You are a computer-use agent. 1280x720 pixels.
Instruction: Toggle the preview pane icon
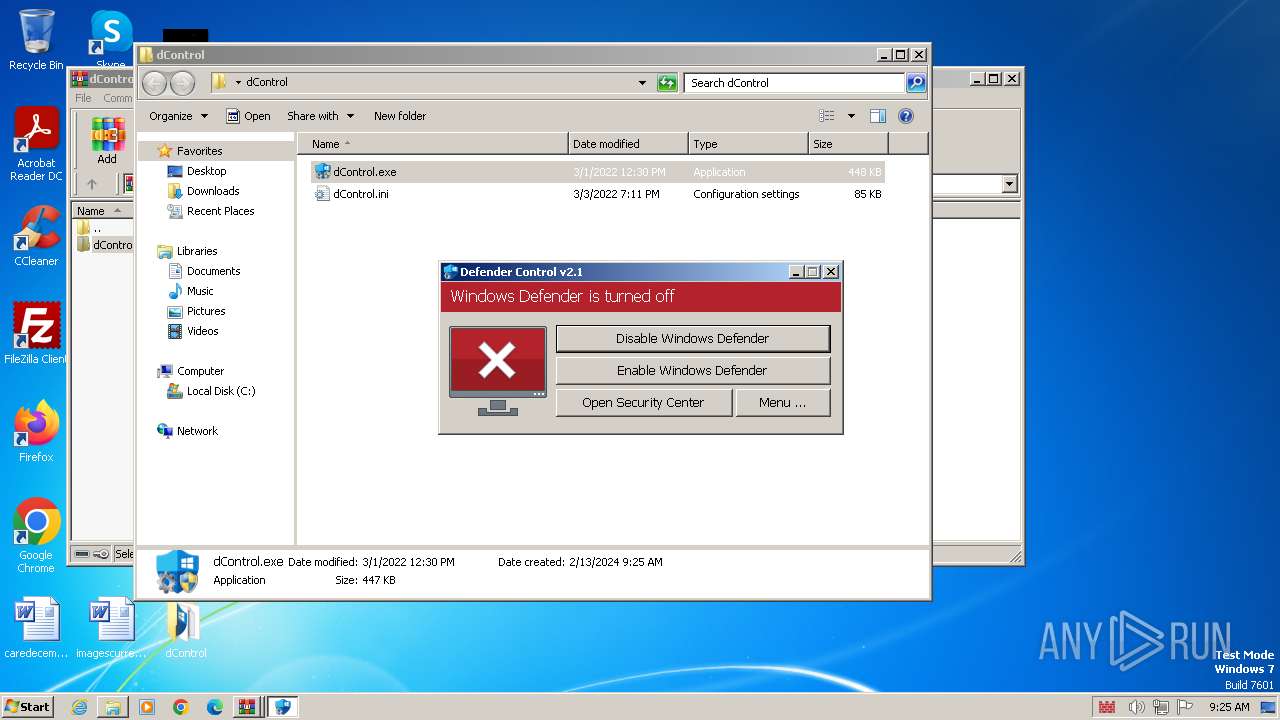pos(877,116)
